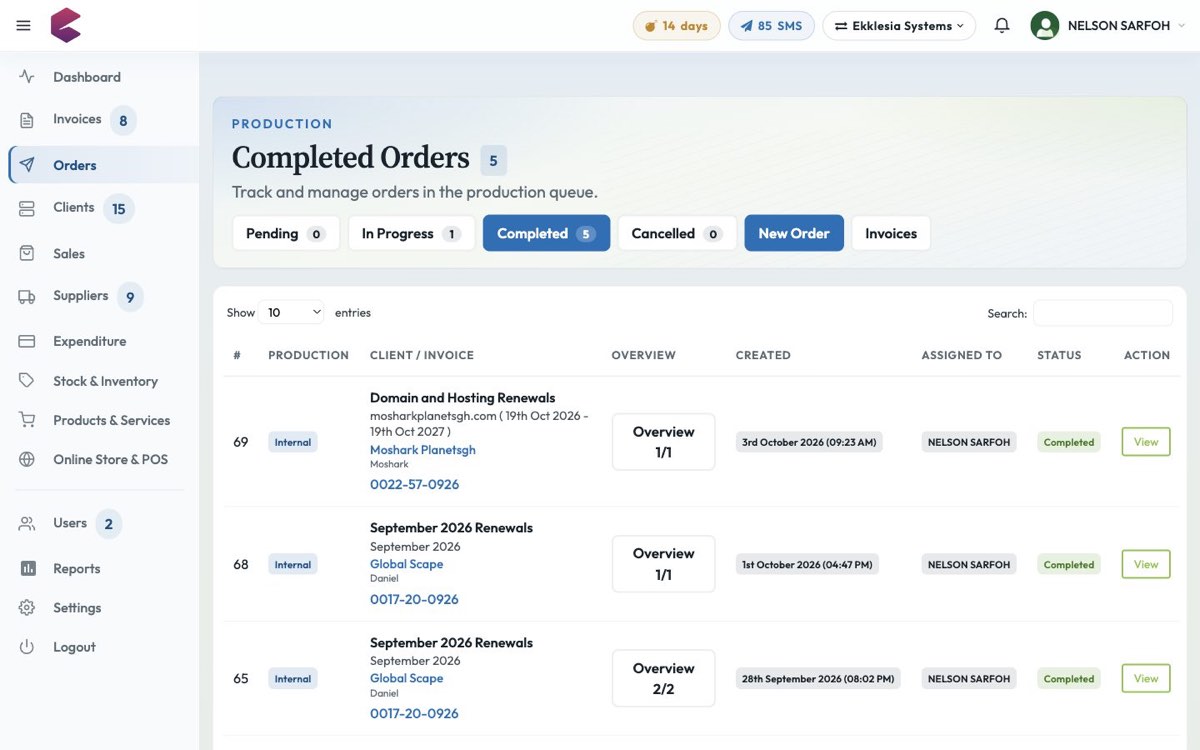Sort by the # column header
The height and width of the screenshot is (750, 1200).
(x=237, y=355)
